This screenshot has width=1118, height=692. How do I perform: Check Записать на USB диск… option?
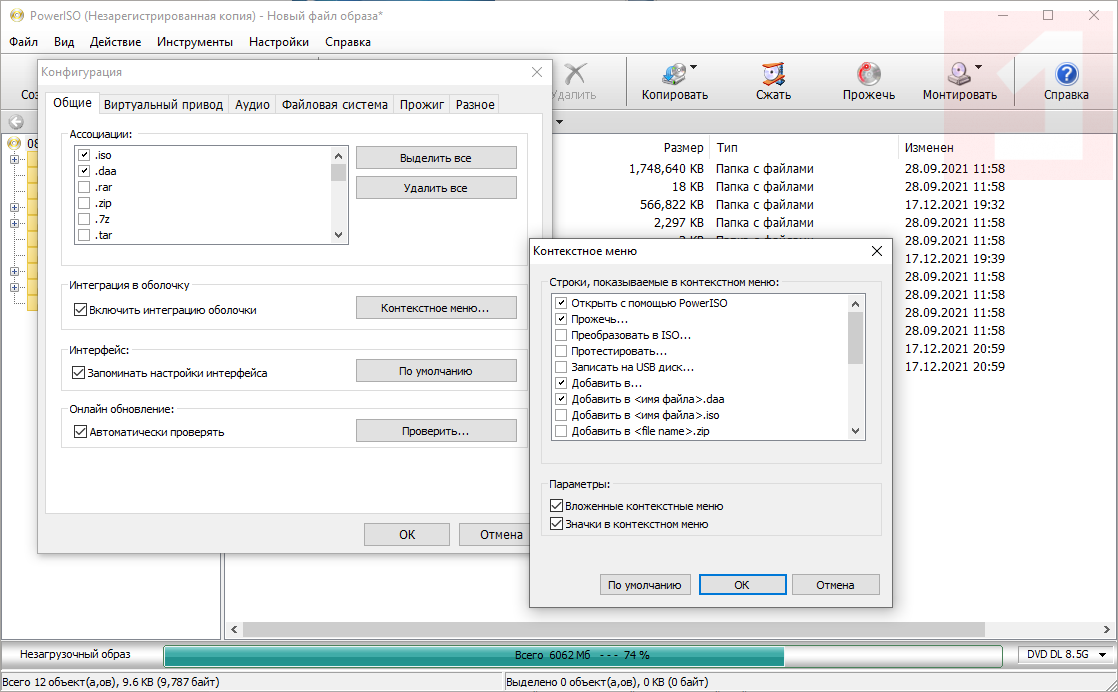pos(561,367)
